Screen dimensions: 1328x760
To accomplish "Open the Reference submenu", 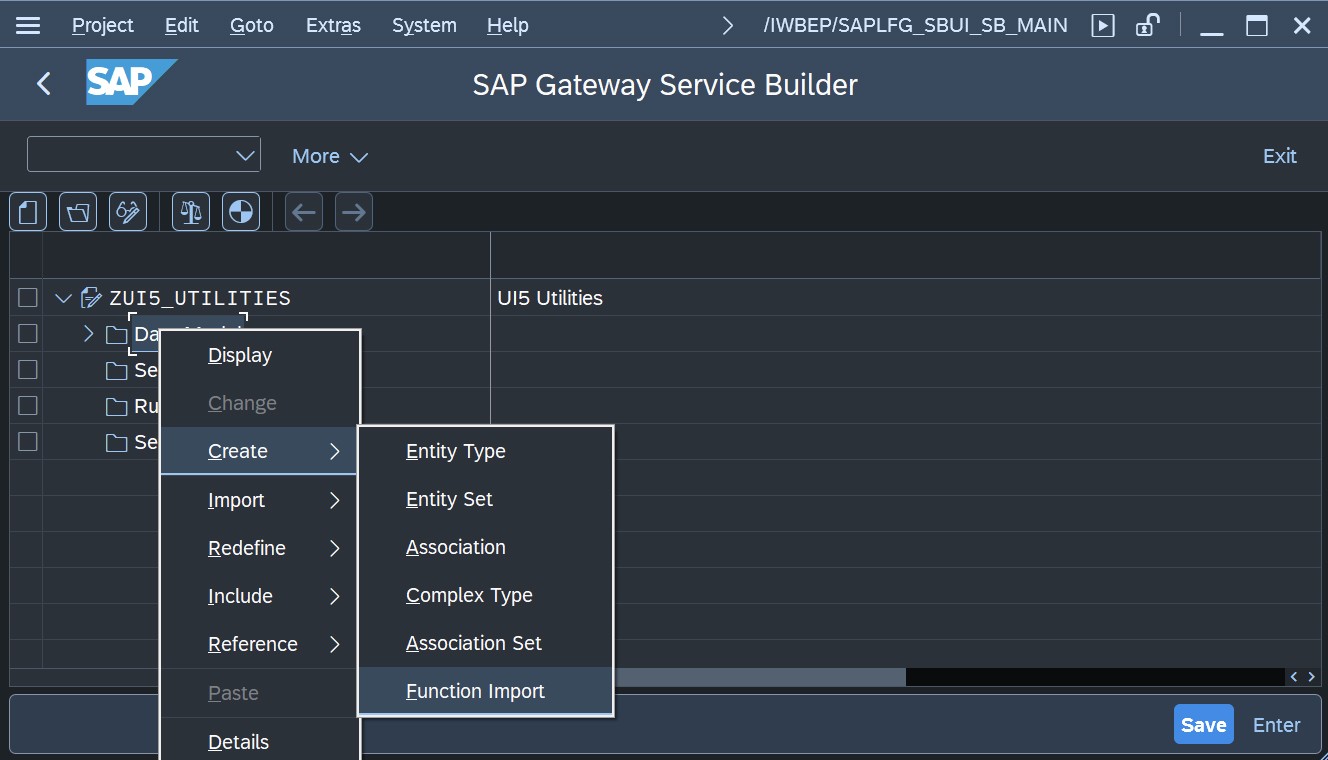I will (259, 644).
